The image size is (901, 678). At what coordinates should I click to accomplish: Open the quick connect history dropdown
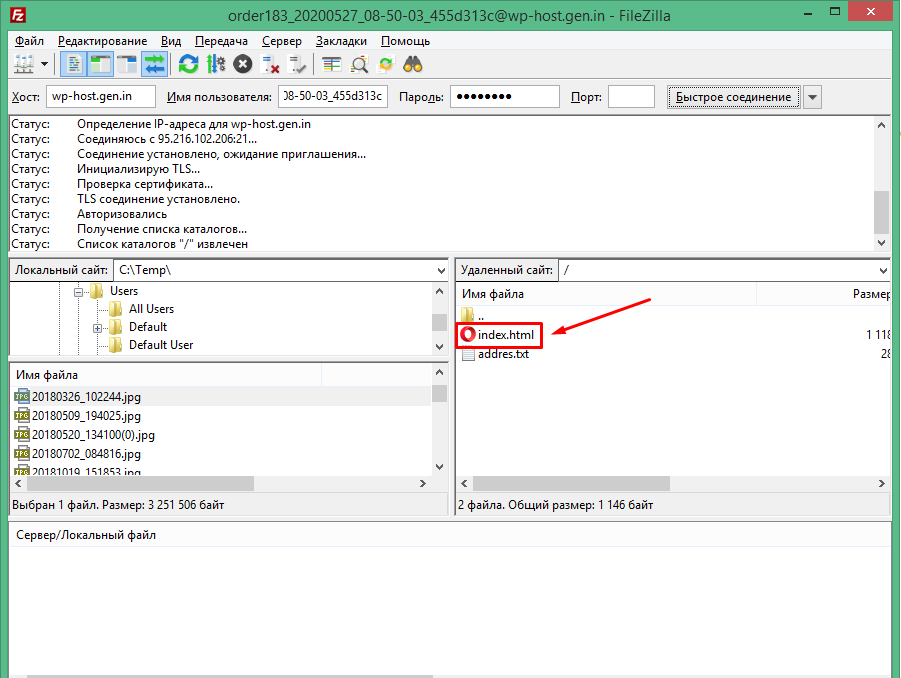click(x=813, y=97)
